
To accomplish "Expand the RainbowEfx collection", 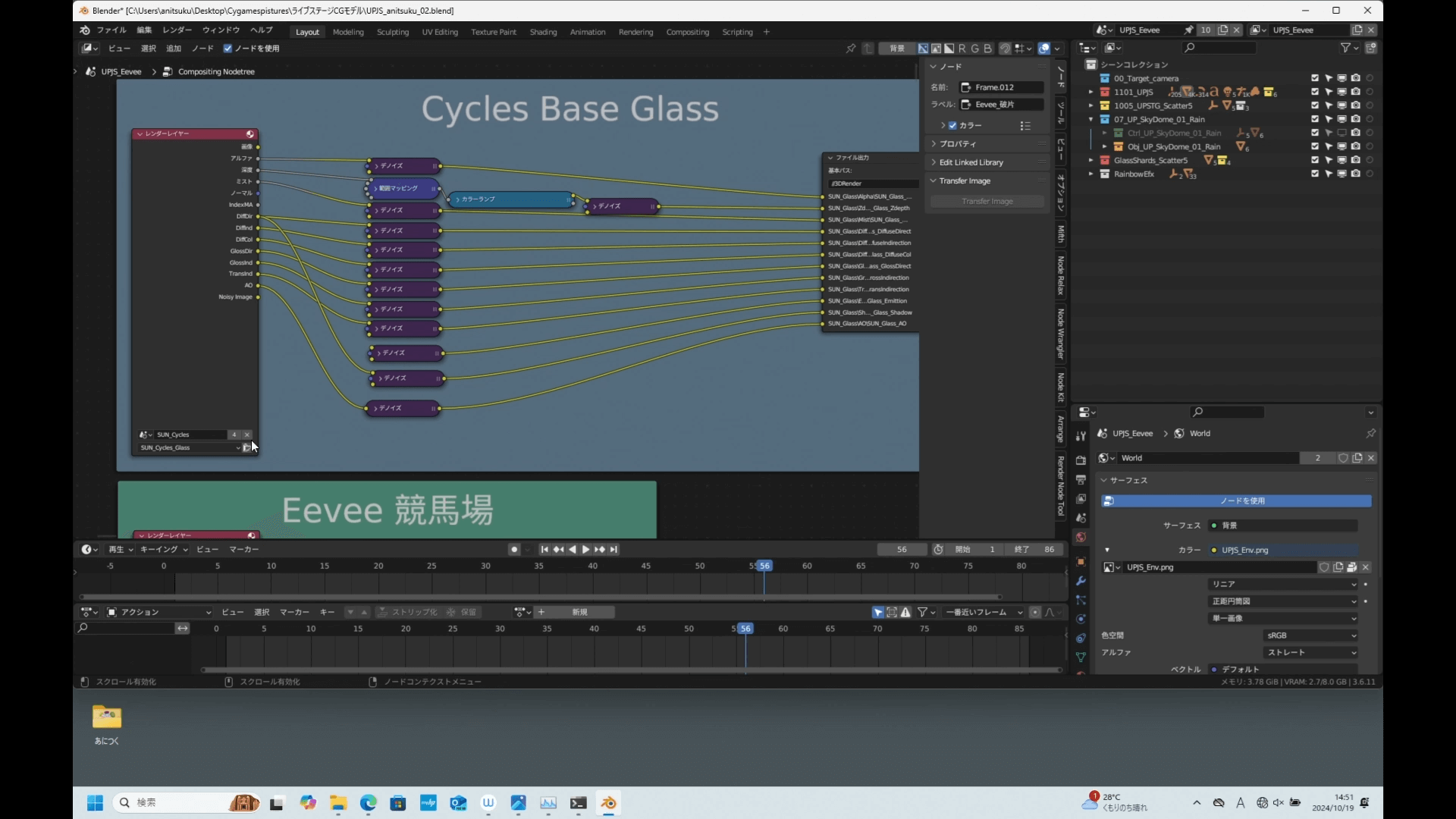I will (1091, 174).
